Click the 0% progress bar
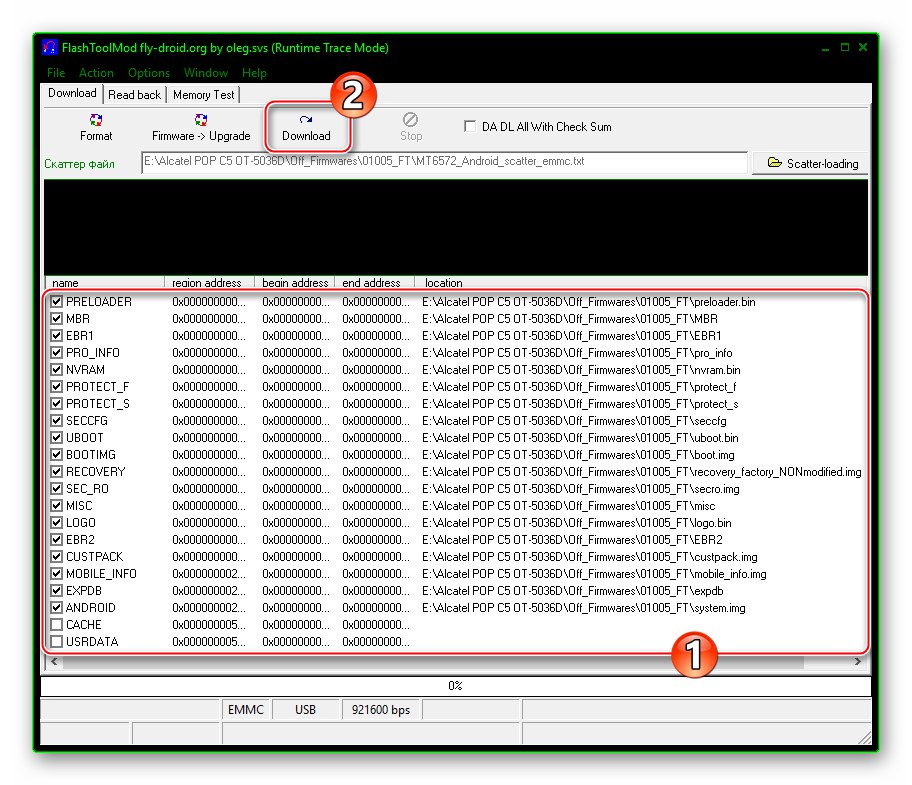Viewport: 912px width, 785px height. point(455,686)
